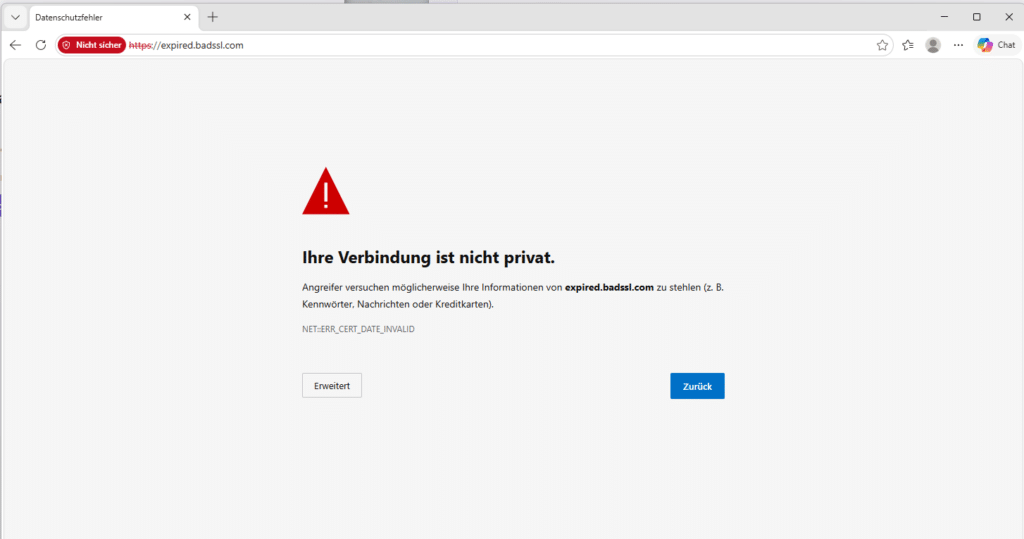Click the NET::ERR_CERT_DATE_INVALID error code

click(x=358, y=329)
